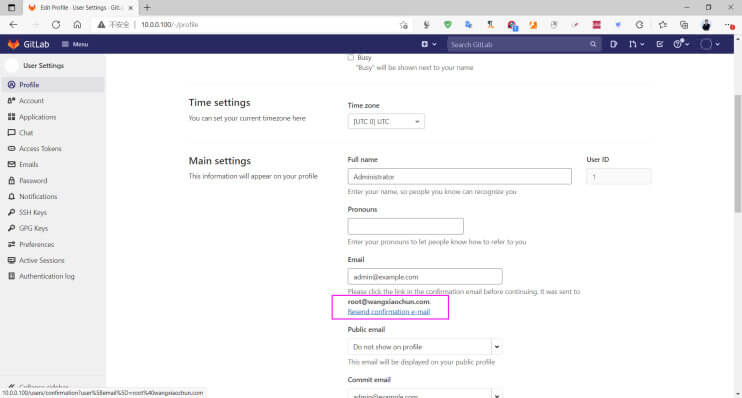The height and width of the screenshot is (398, 742).
Task: Open Emails in sidebar
Action: [x=52, y=164]
